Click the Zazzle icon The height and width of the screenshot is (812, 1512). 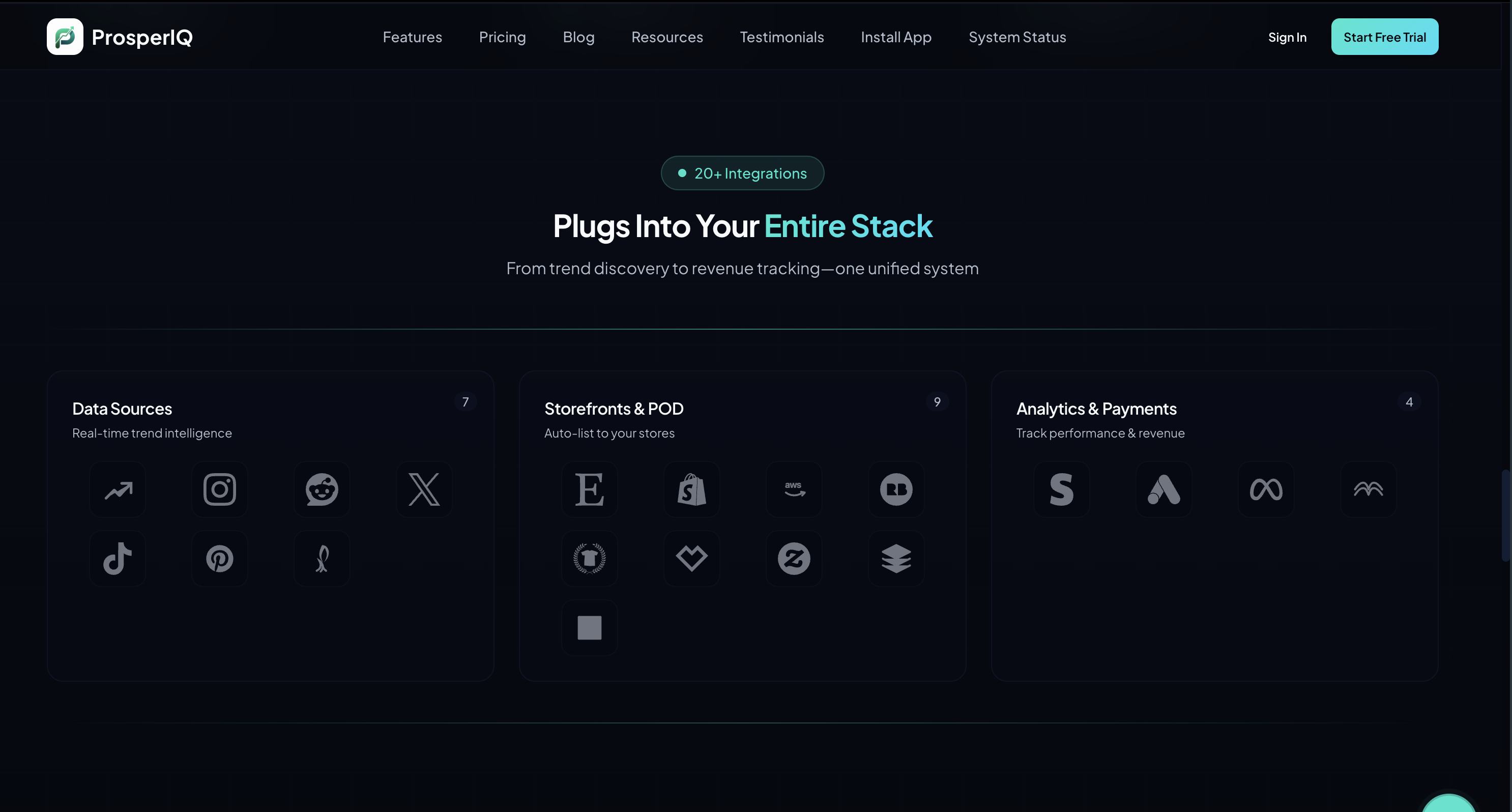point(794,558)
